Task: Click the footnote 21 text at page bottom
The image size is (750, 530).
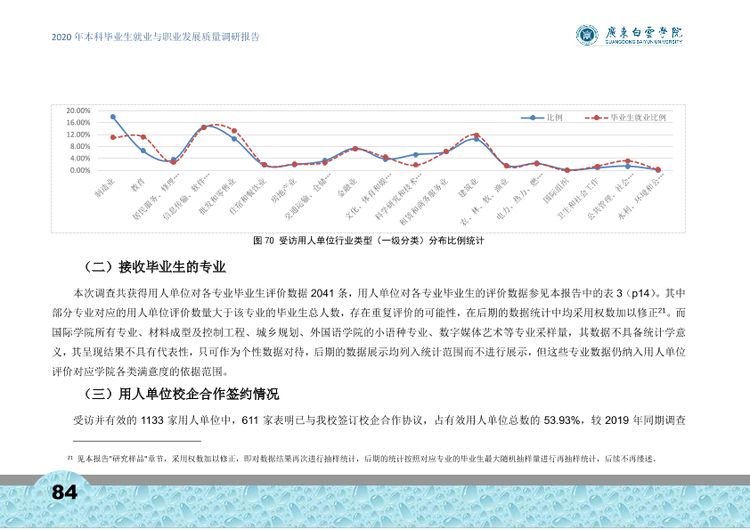Action: pos(362,459)
